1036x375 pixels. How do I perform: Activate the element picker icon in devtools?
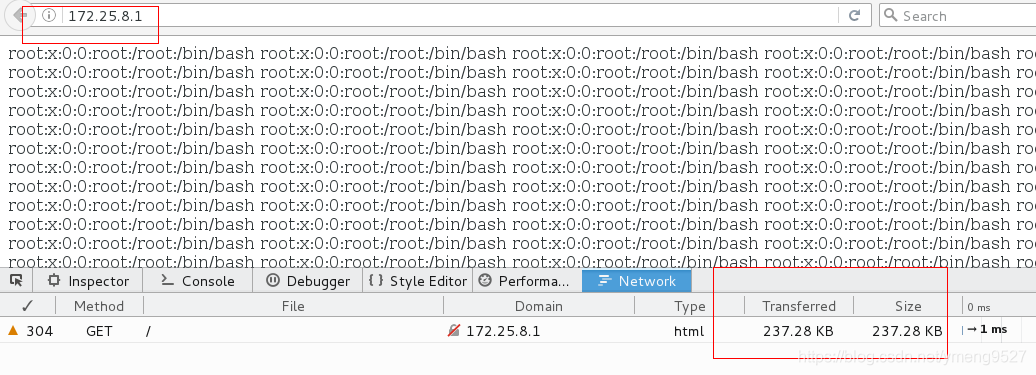coord(16,281)
